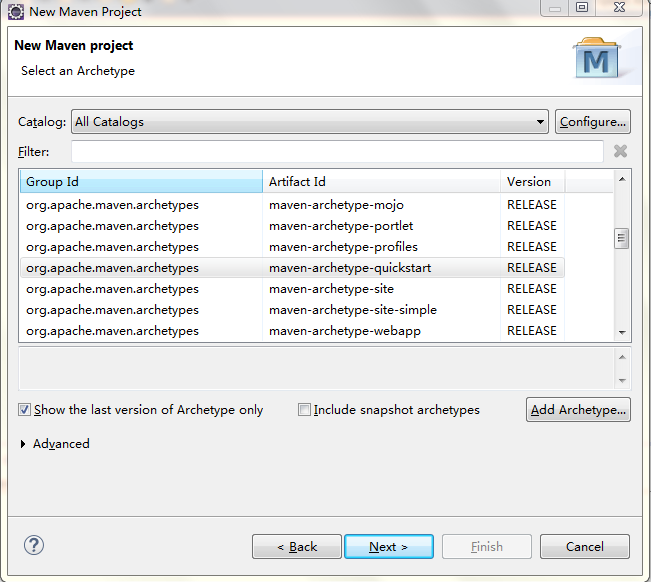651x582 pixels.
Task: Select maven-archetype-portlet row
Action: pyautogui.click(x=292, y=226)
